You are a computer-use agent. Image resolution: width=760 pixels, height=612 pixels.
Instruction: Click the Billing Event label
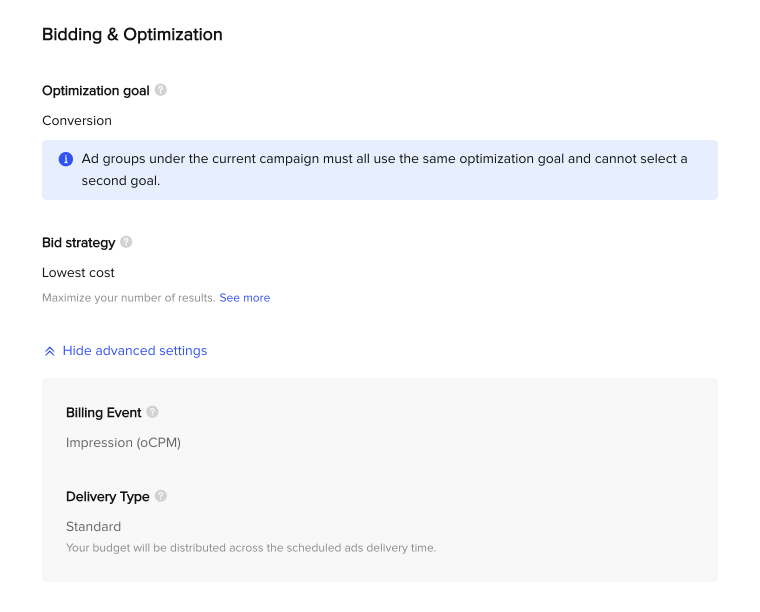[104, 413]
